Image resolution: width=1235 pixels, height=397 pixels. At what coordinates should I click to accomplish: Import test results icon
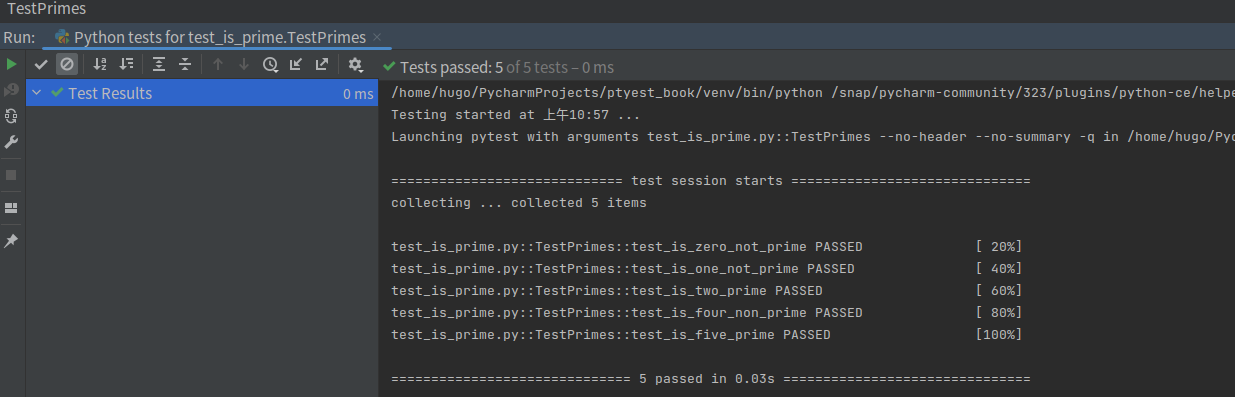(296, 65)
